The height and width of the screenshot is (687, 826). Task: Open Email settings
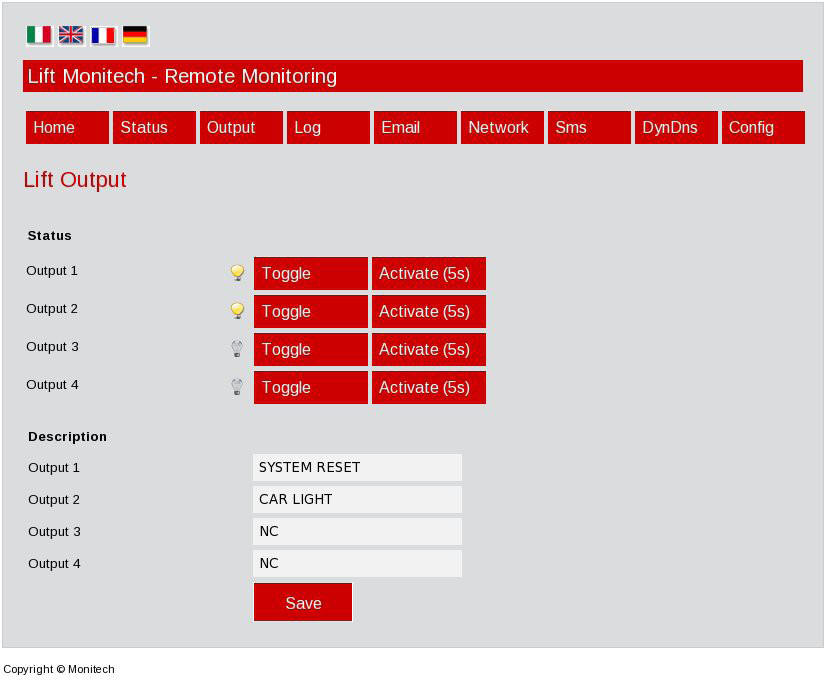click(415, 127)
